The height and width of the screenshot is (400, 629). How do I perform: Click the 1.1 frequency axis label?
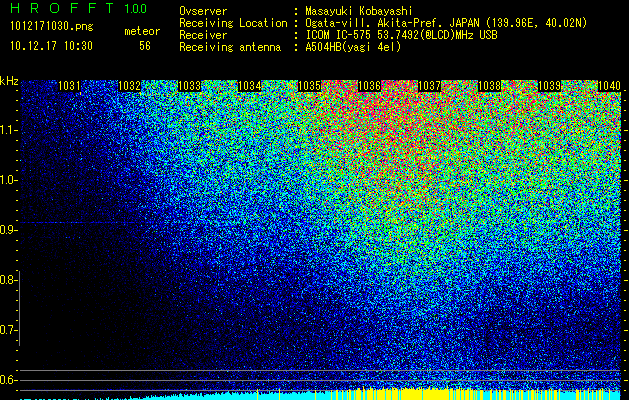[x=8, y=130]
